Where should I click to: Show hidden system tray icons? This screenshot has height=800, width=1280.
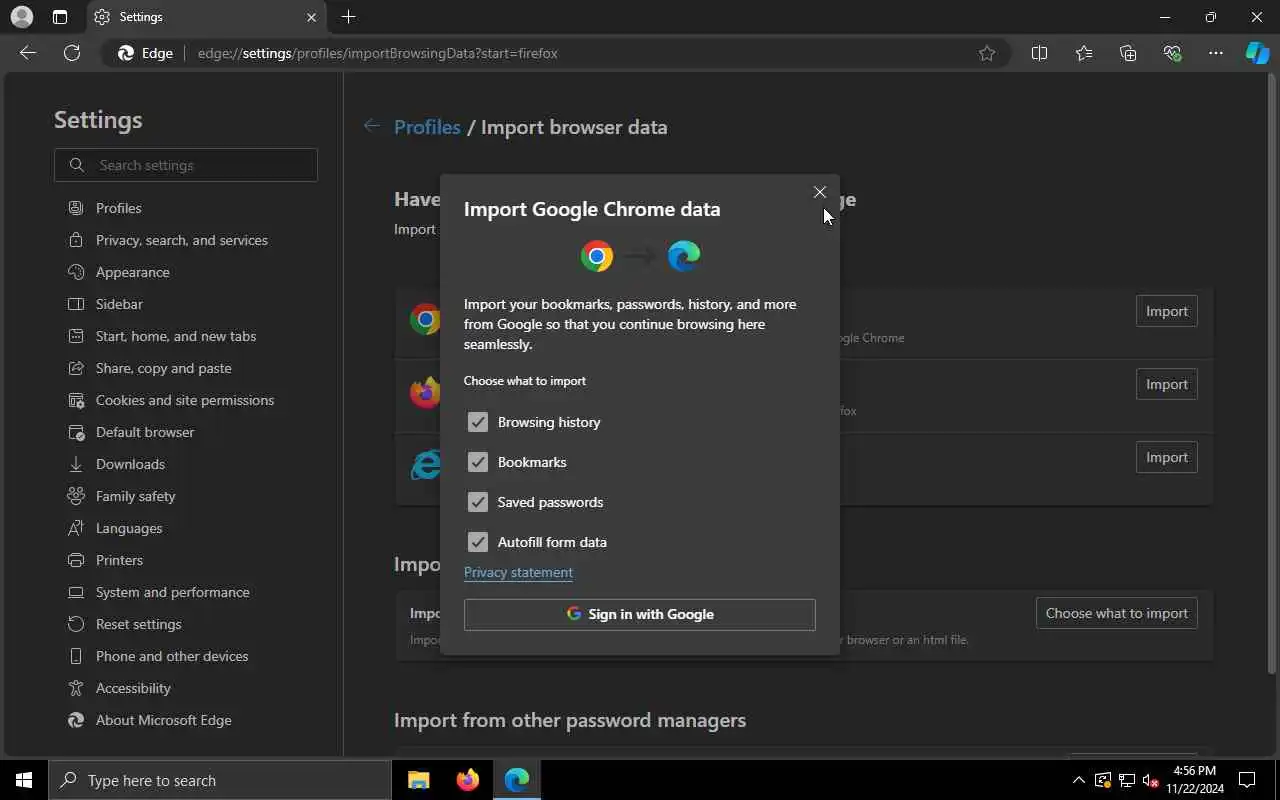[1078, 780]
